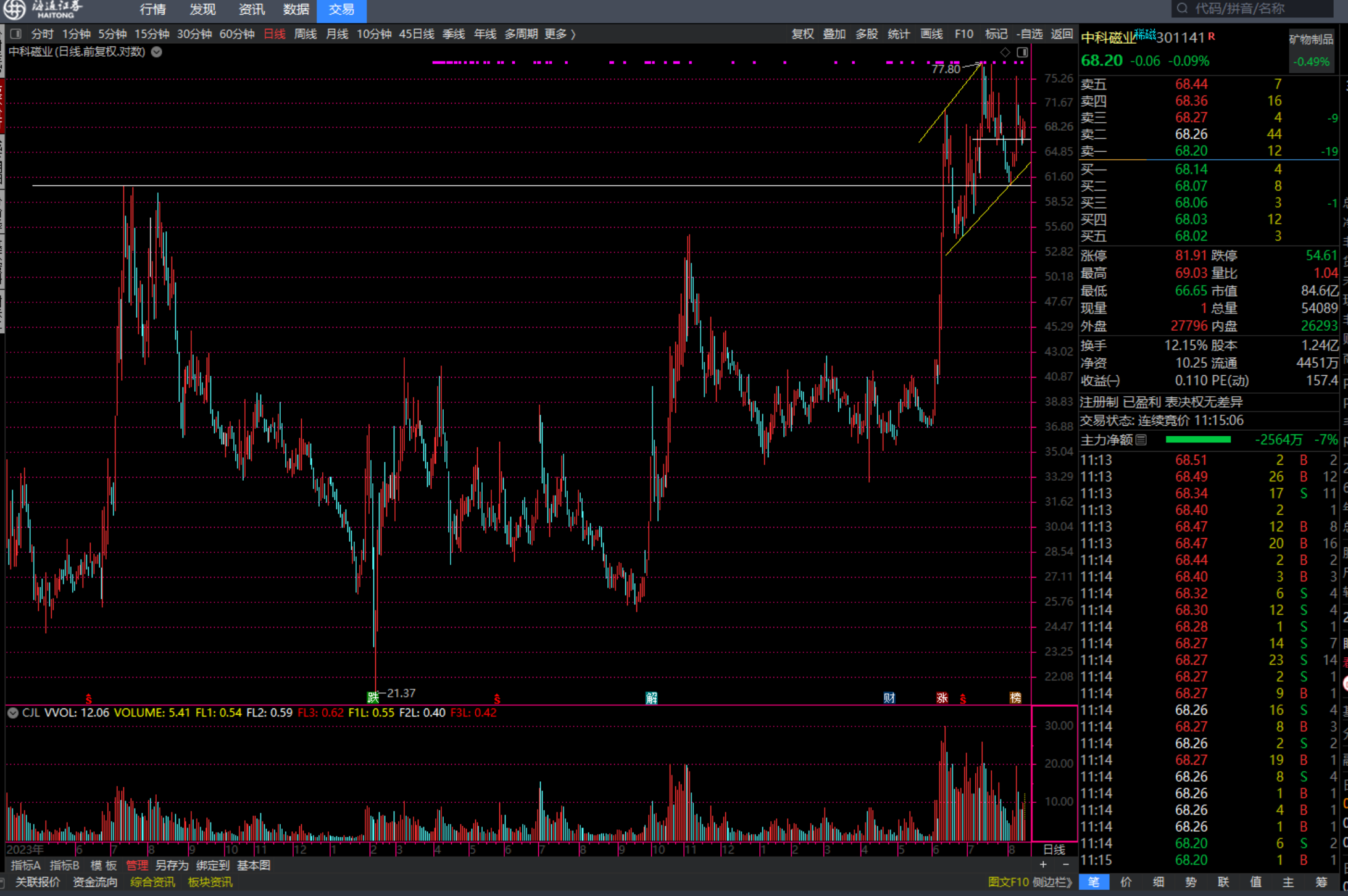The height and width of the screenshot is (896, 1348).
Task: Switch to 月线 period
Action: point(337,34)
